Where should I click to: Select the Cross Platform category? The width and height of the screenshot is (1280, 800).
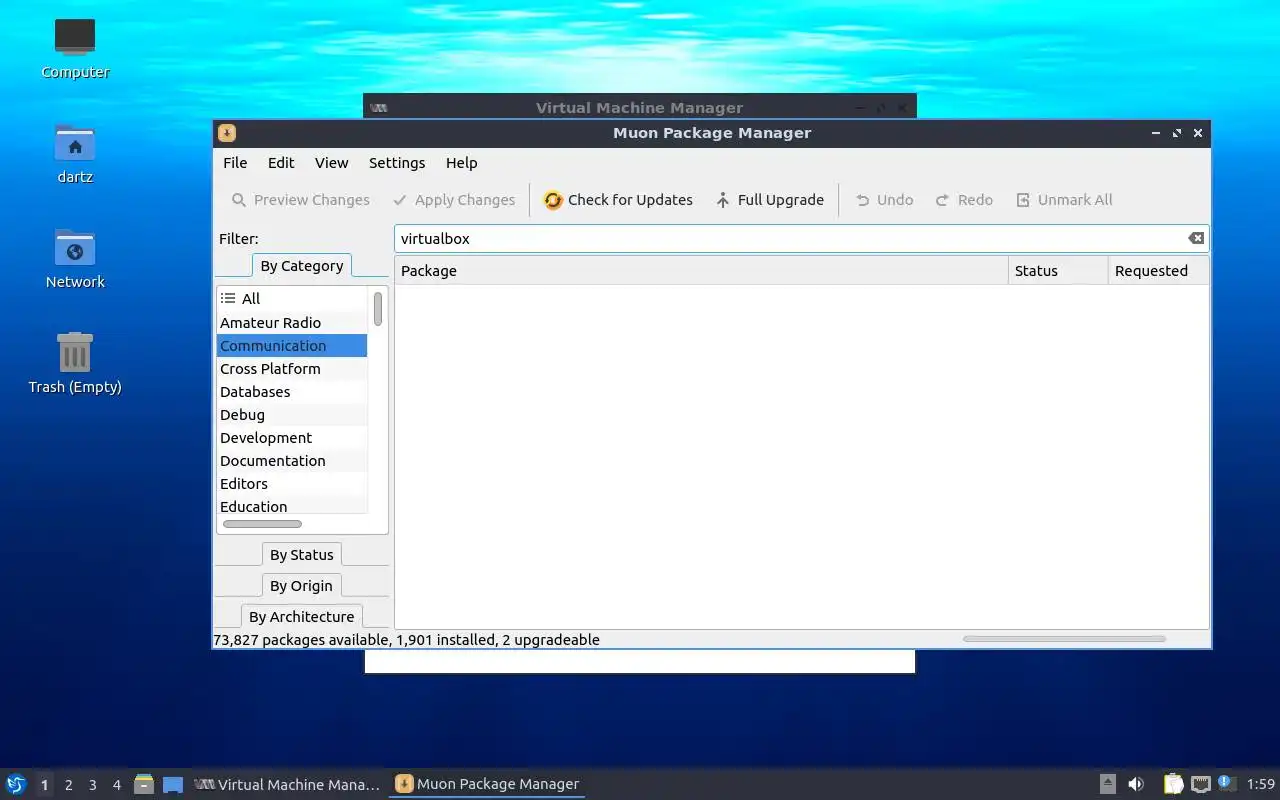click(x=292, y=369)
